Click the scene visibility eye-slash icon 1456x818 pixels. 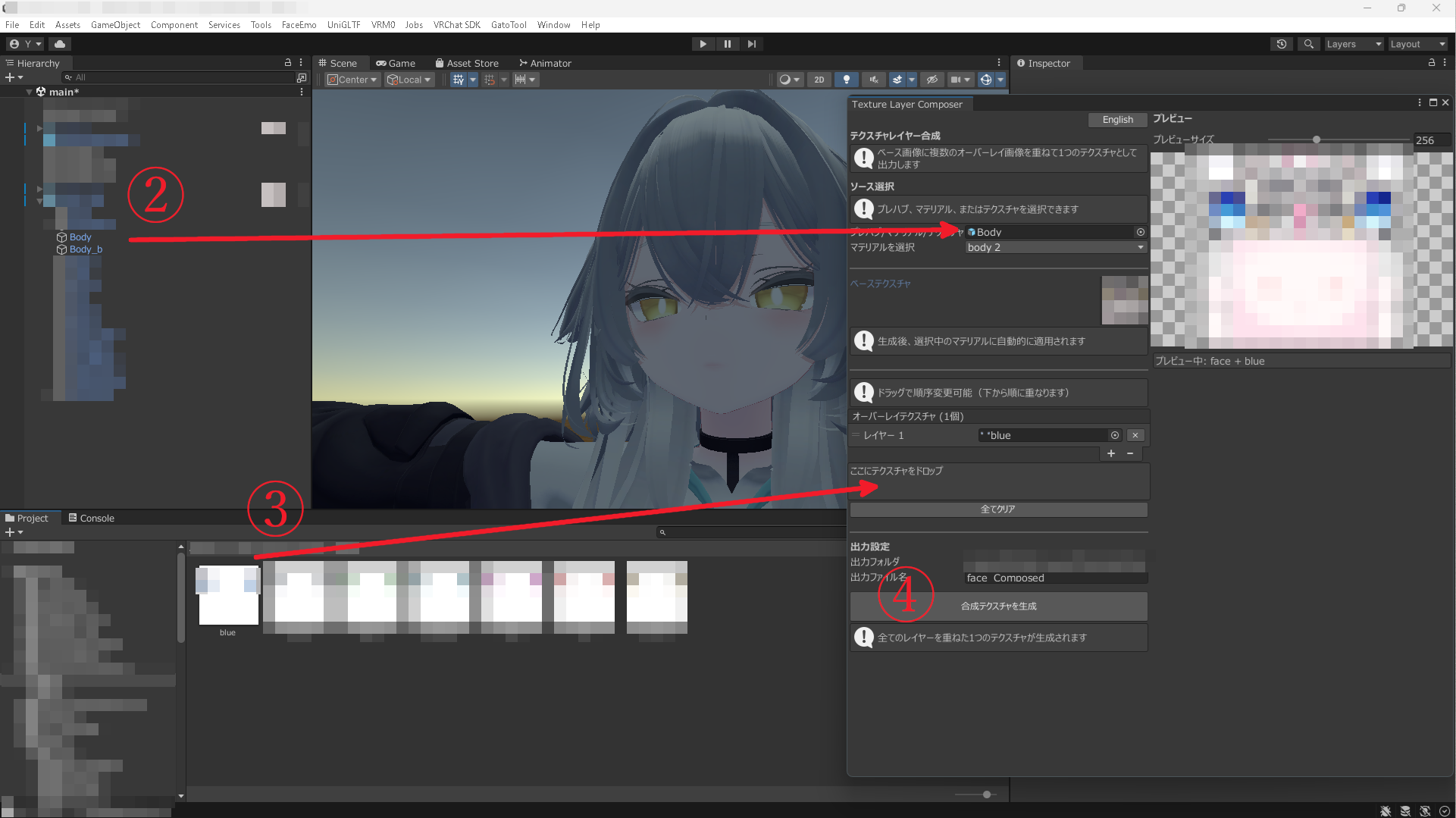point(932,79)
